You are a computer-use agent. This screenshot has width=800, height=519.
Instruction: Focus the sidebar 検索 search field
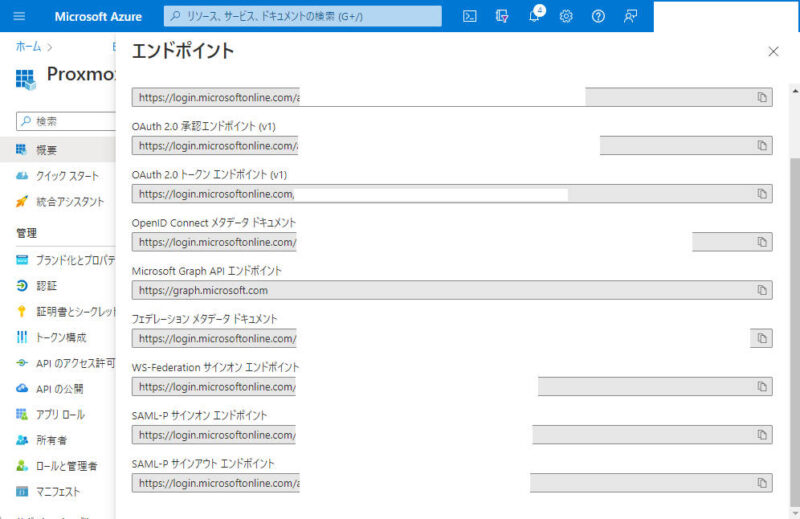[66, 121]
